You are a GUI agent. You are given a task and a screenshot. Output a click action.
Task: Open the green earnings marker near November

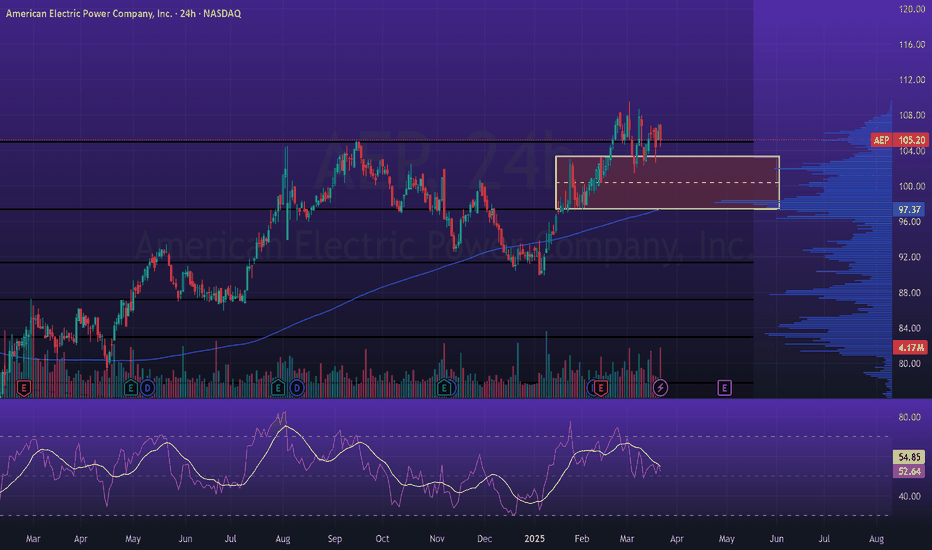click(444, 389)
